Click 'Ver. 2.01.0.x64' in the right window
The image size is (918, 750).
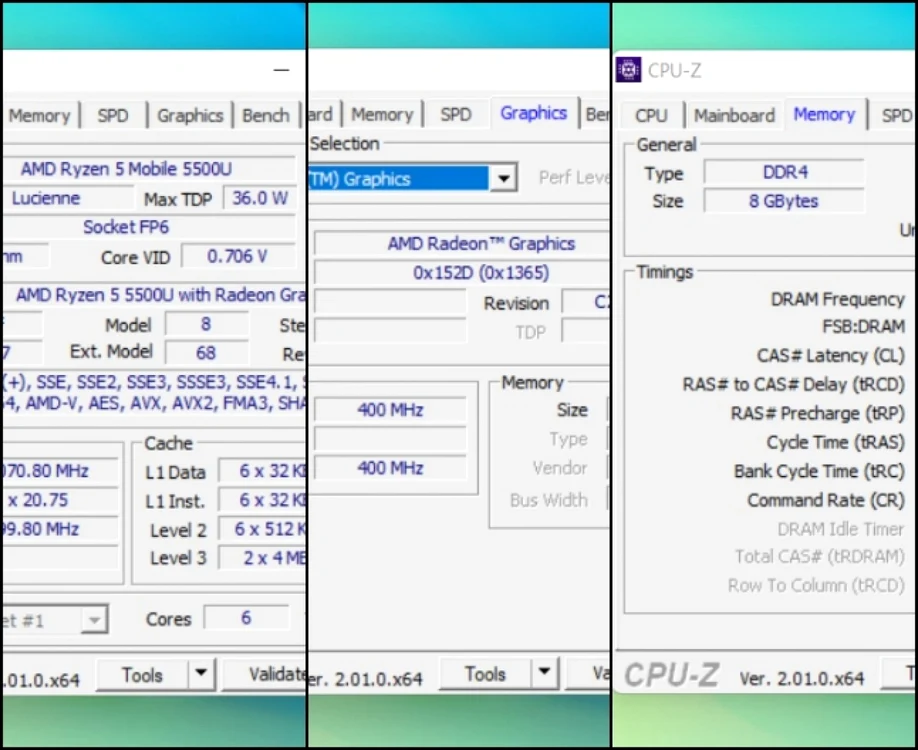[x=801, y=679]
